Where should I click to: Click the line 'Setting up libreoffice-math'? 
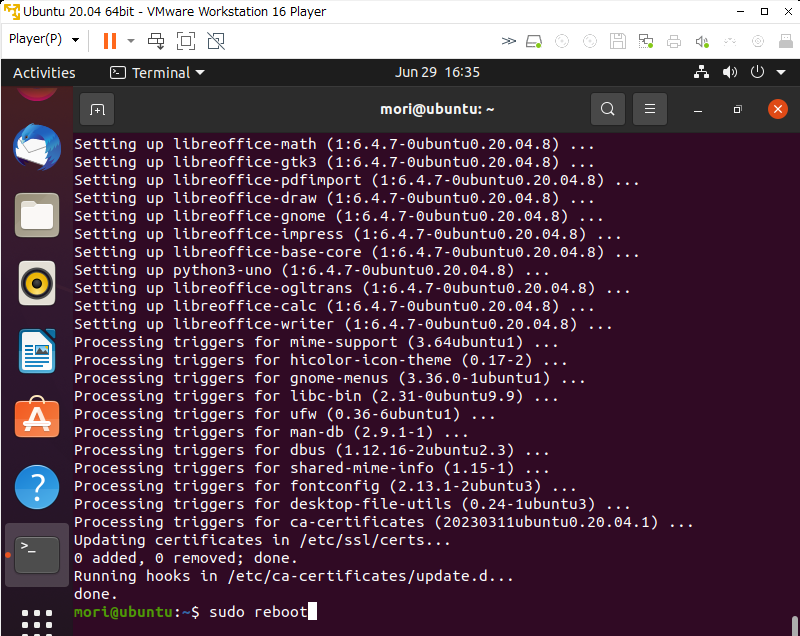(334, 144)
